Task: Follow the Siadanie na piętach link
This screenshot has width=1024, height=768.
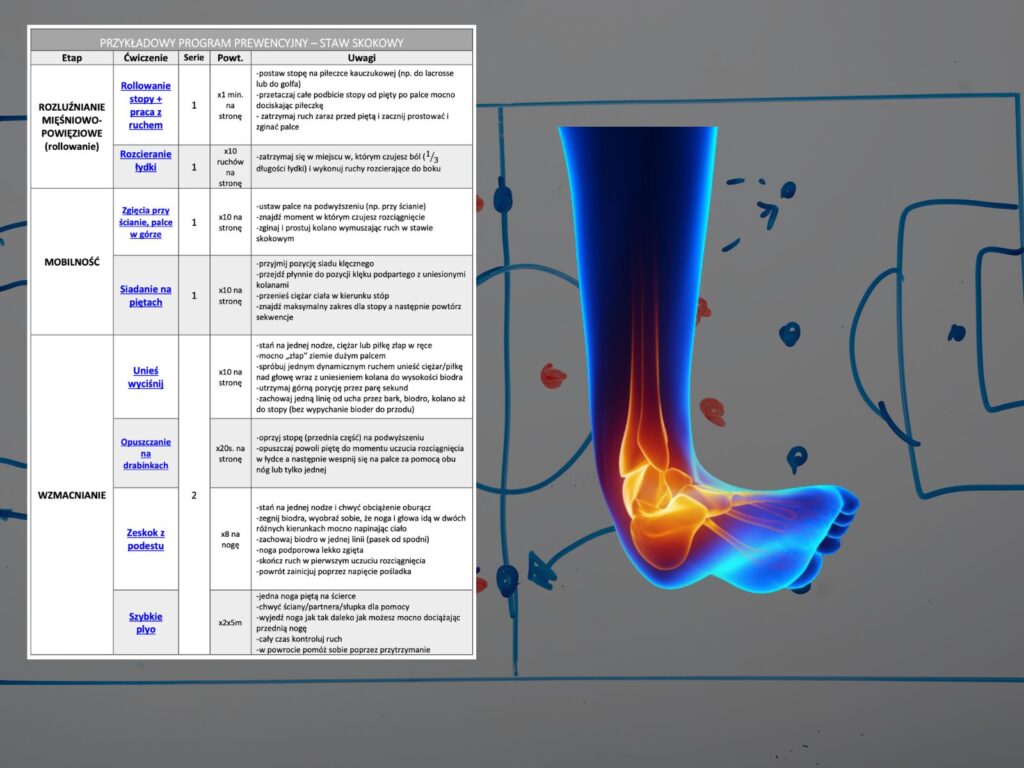Action: (x=146, y=295)
